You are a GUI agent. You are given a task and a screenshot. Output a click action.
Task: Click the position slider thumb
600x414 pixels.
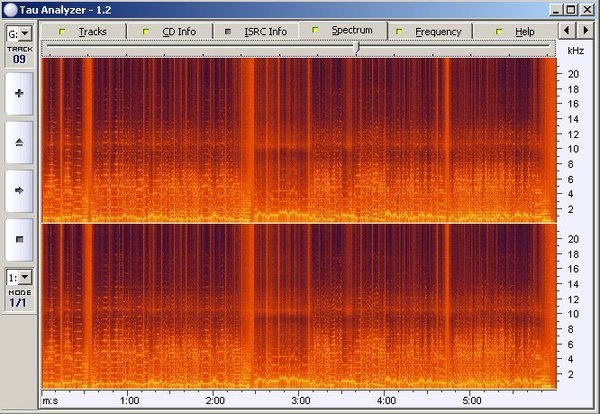(x=357, y=47)
